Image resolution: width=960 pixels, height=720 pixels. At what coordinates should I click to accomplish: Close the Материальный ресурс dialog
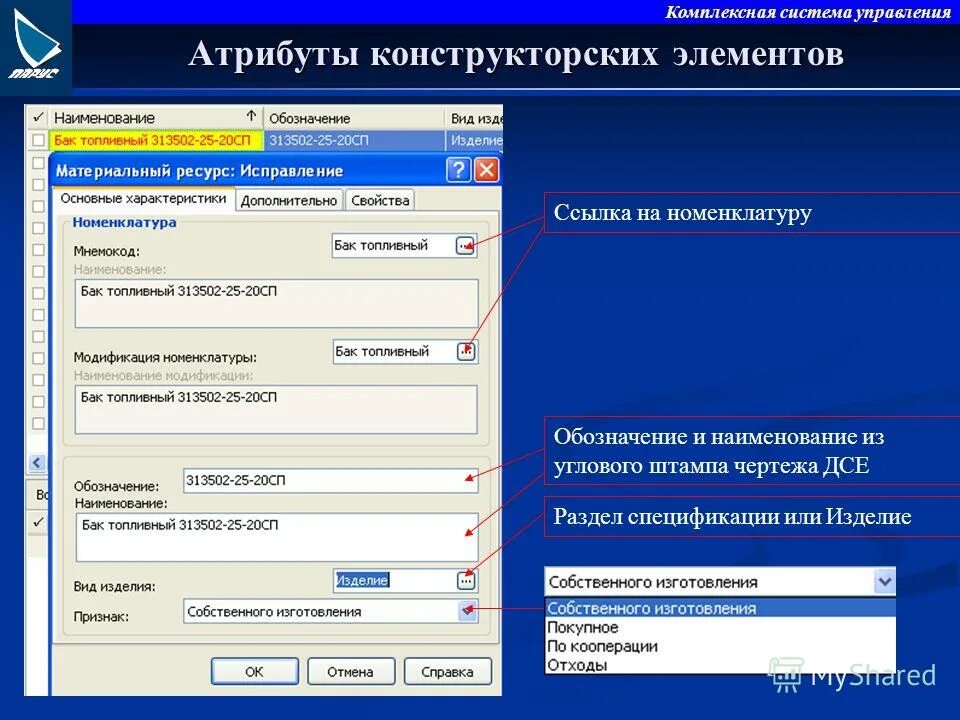(487, 170)
